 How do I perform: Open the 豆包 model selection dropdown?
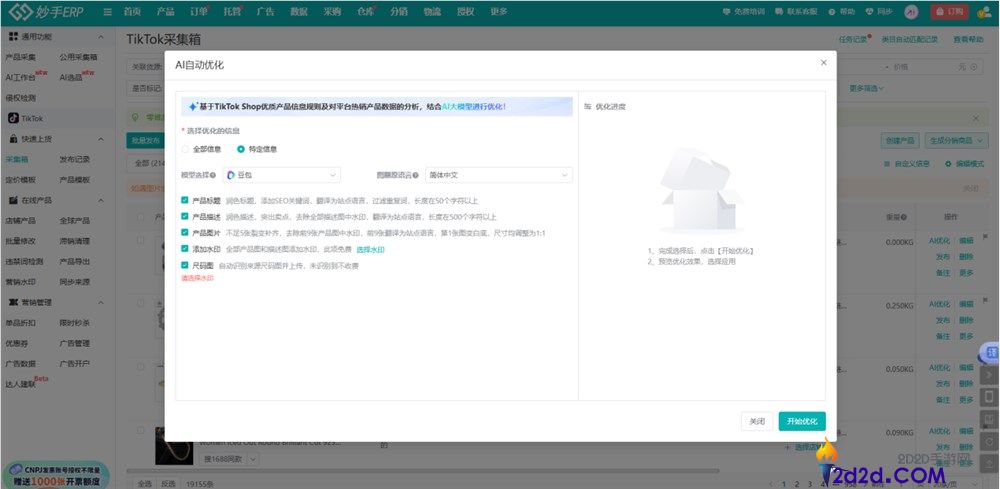(x=281, y=175)
